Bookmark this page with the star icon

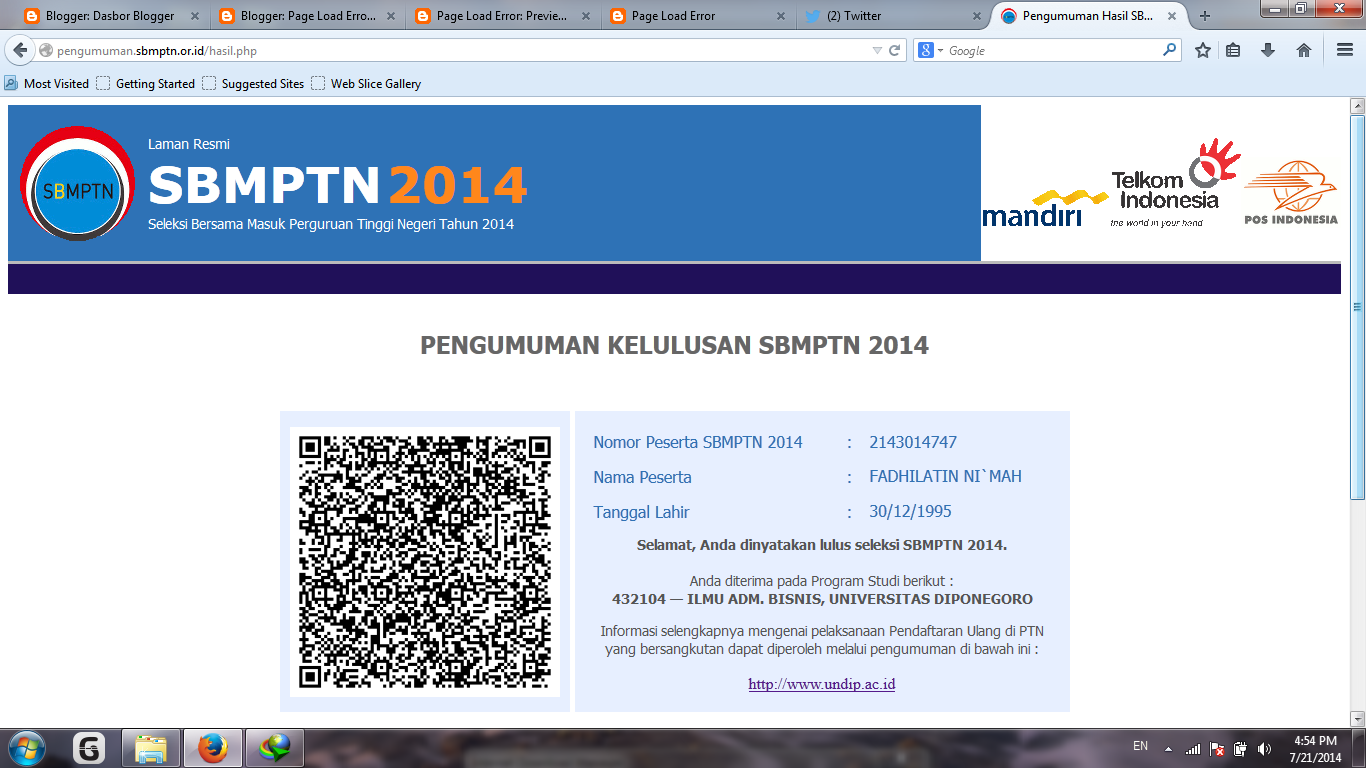[x=1203, y=50]
